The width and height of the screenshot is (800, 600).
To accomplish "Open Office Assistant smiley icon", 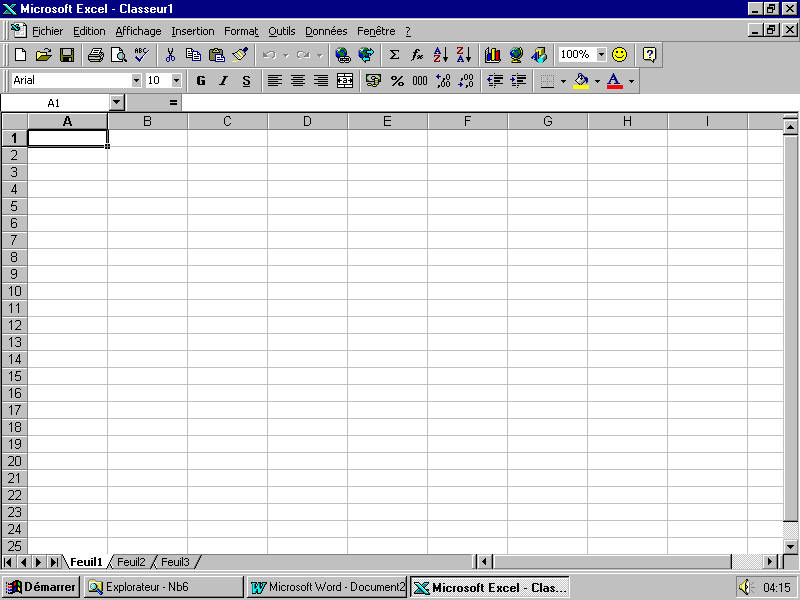I will pyautogui.click(x=619, y=55).
